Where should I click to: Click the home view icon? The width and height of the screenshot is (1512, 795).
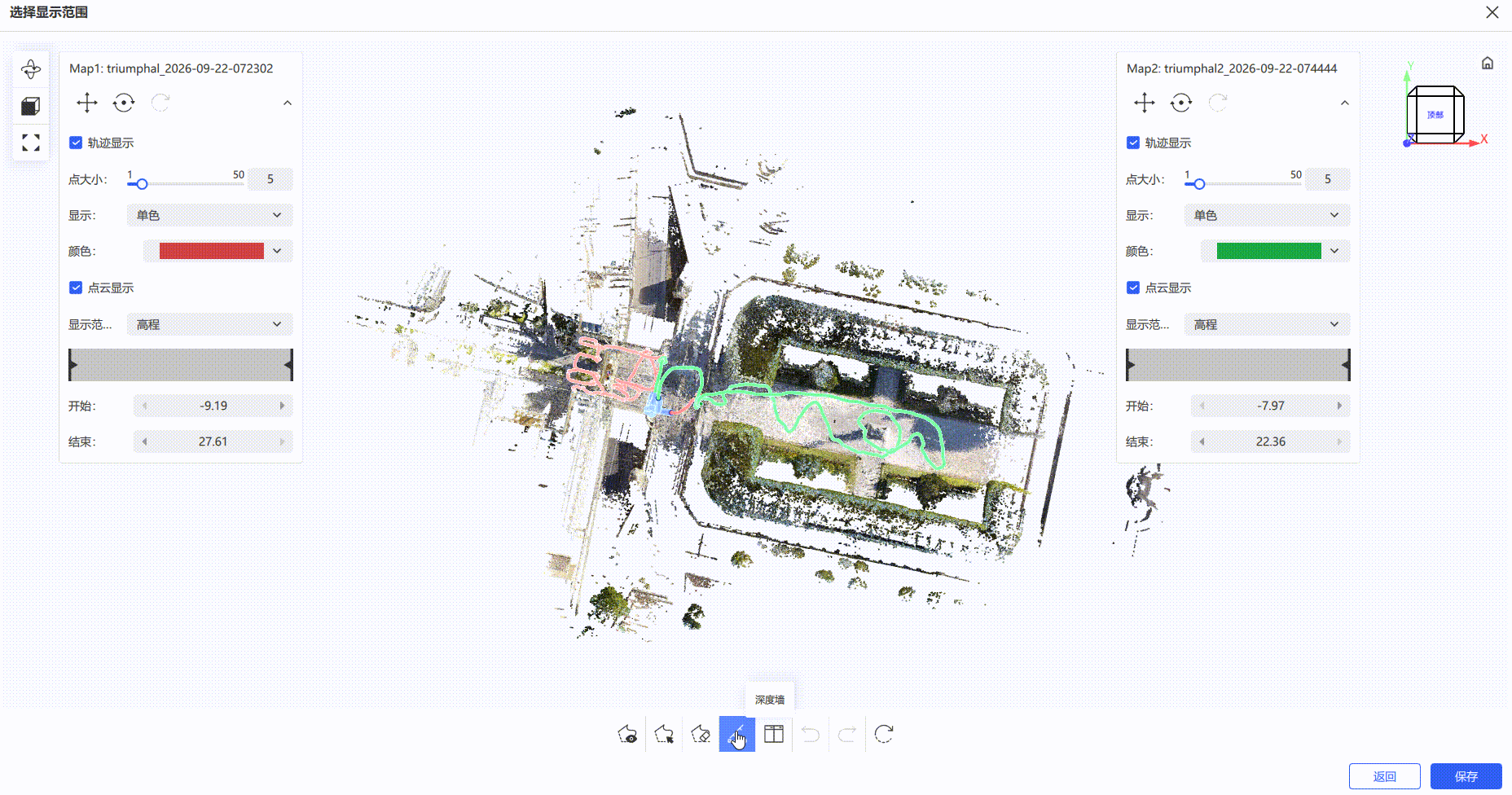point(1488,63)
